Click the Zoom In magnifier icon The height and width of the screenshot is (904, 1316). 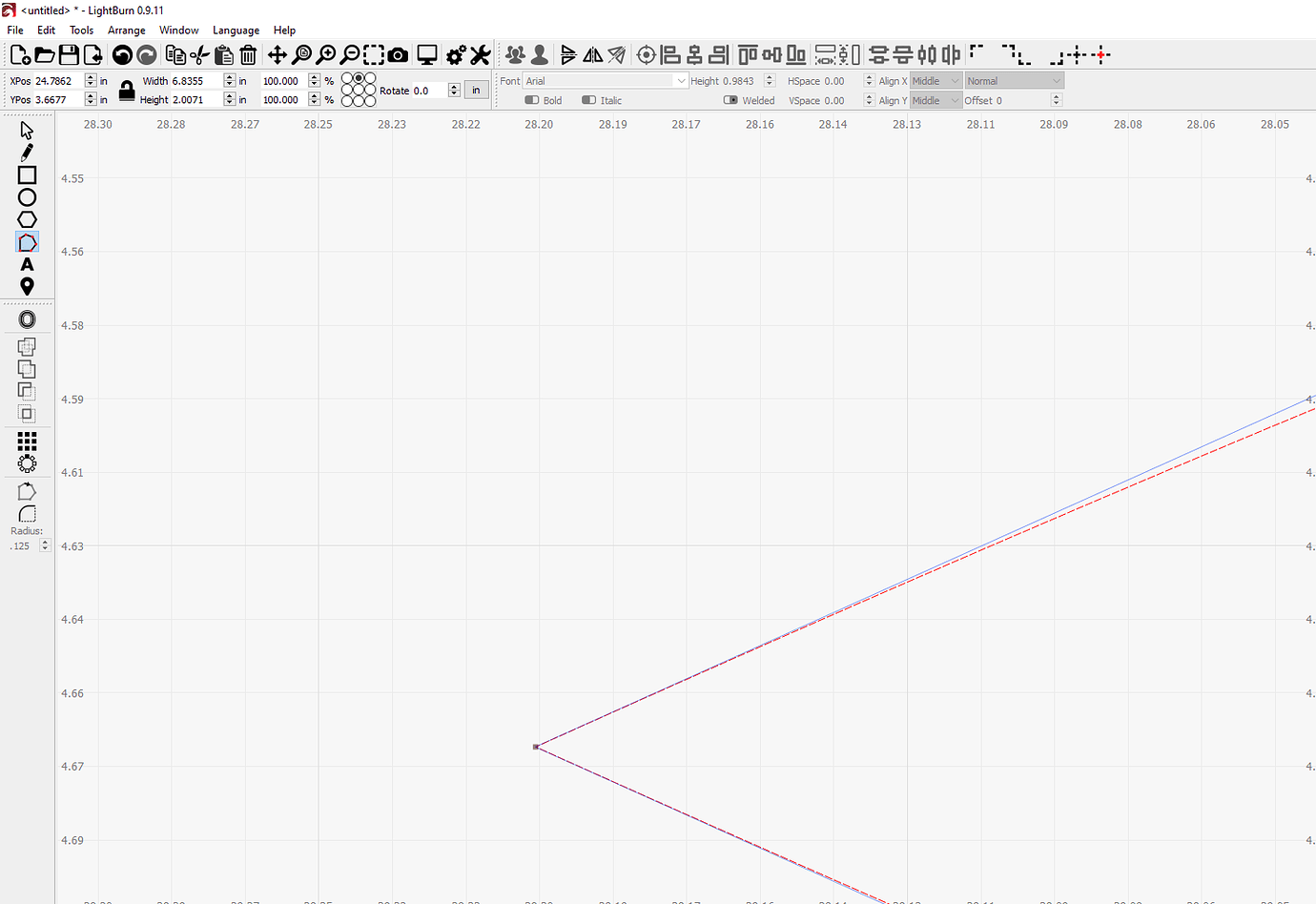[326, 55]
